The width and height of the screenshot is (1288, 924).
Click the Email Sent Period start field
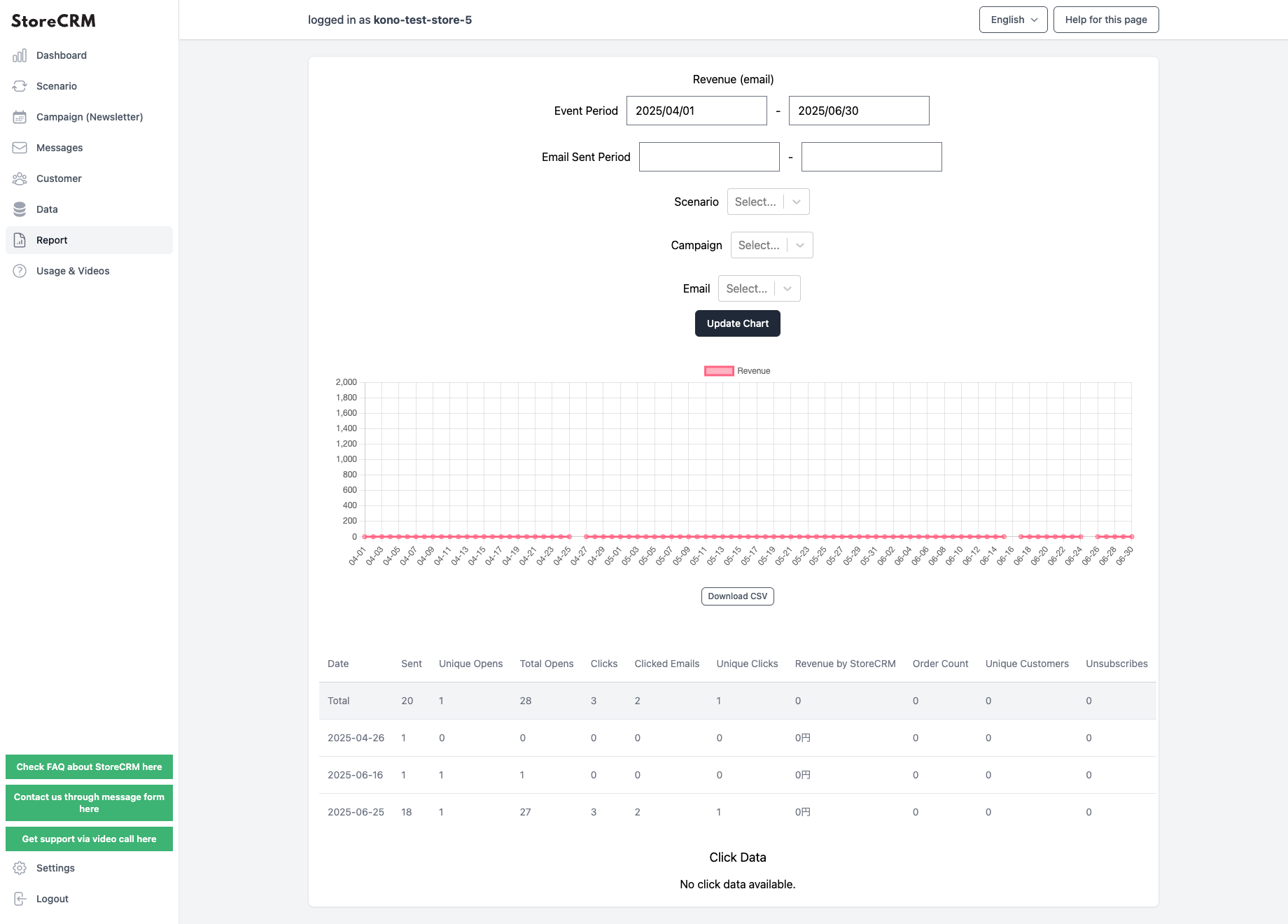709,157
